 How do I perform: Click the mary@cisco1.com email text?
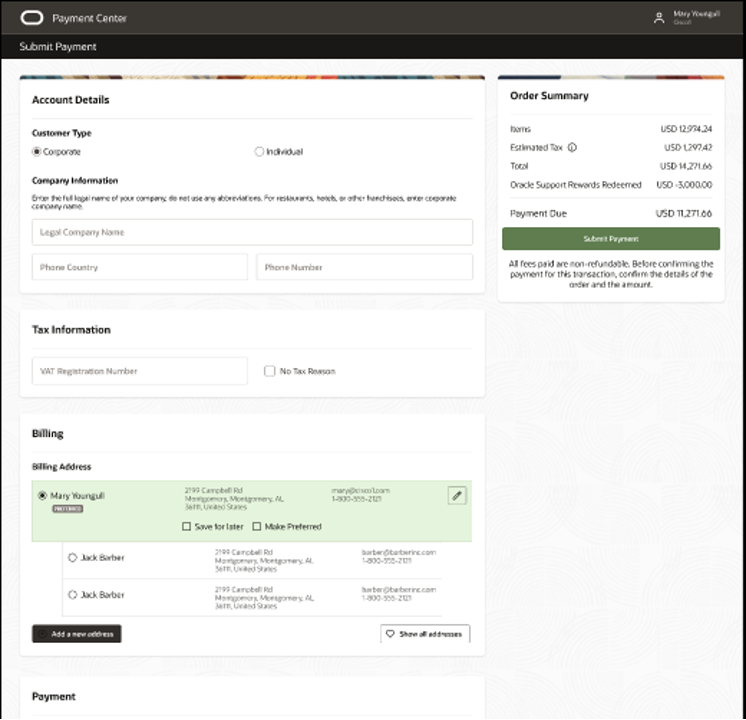[361, 490]
